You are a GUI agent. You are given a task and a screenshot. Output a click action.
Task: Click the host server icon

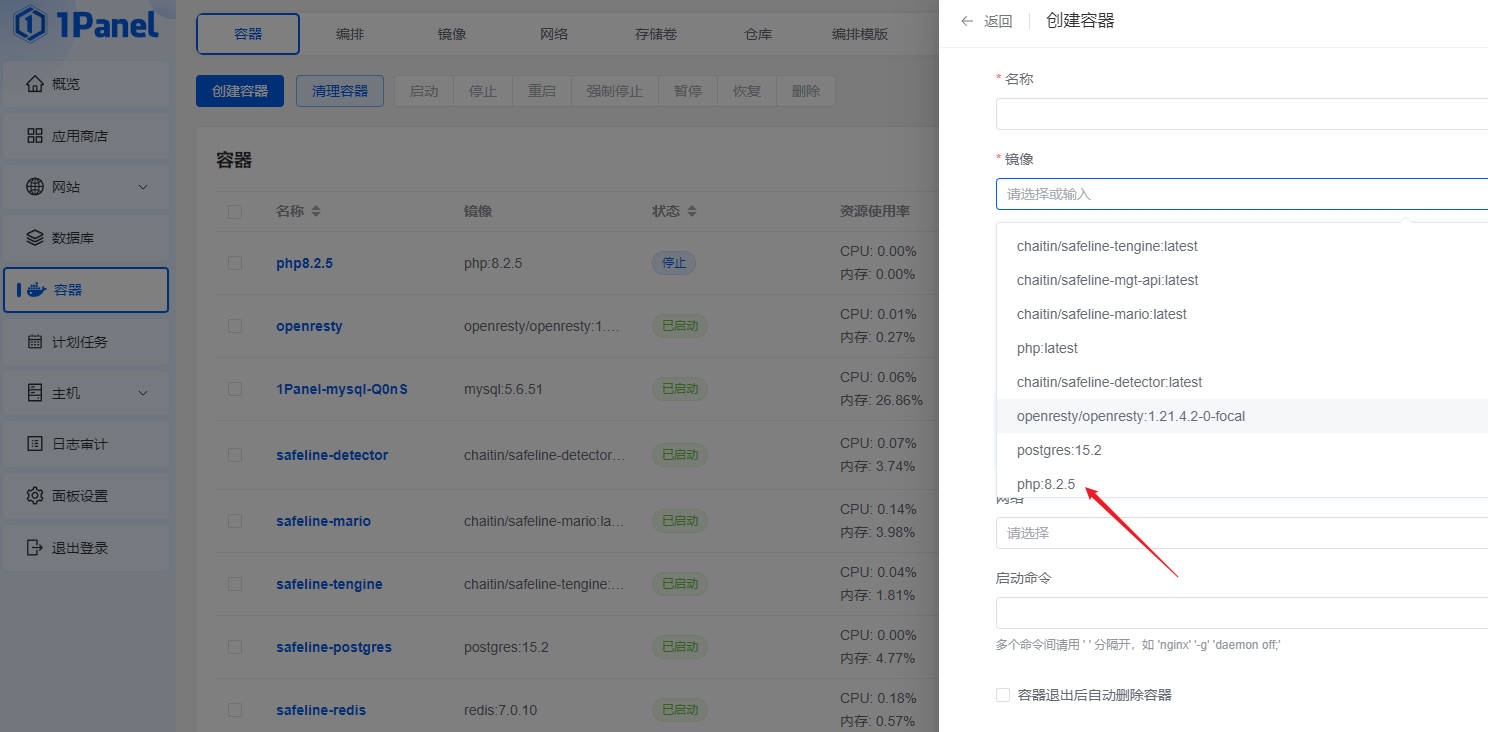[x=35, y=393]
